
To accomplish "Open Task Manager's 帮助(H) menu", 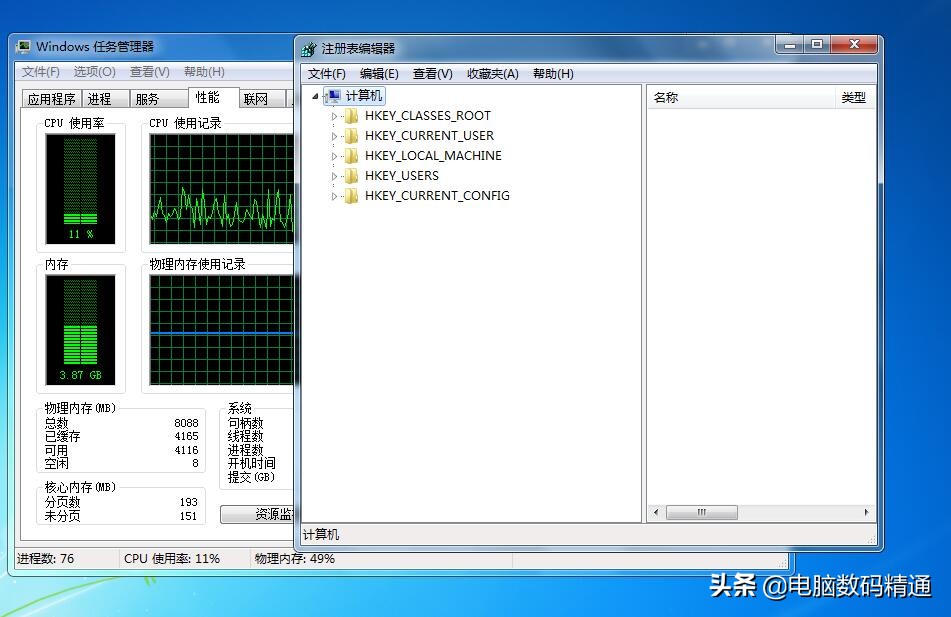I will (x=204, y=72).
